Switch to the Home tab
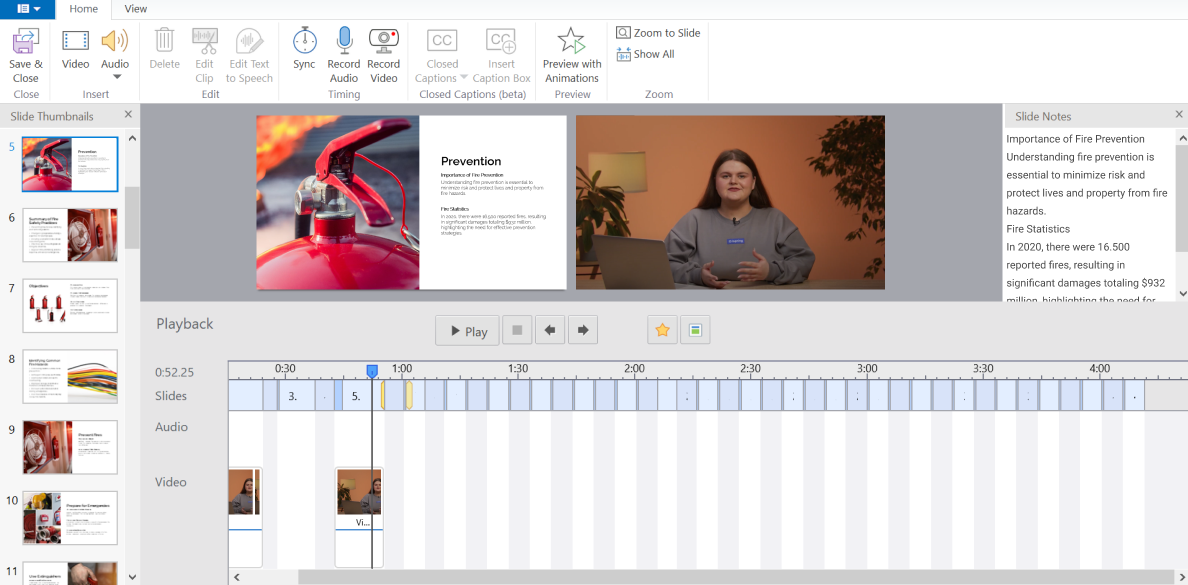This screenshot has height=585, width=1188. (83, 9)
